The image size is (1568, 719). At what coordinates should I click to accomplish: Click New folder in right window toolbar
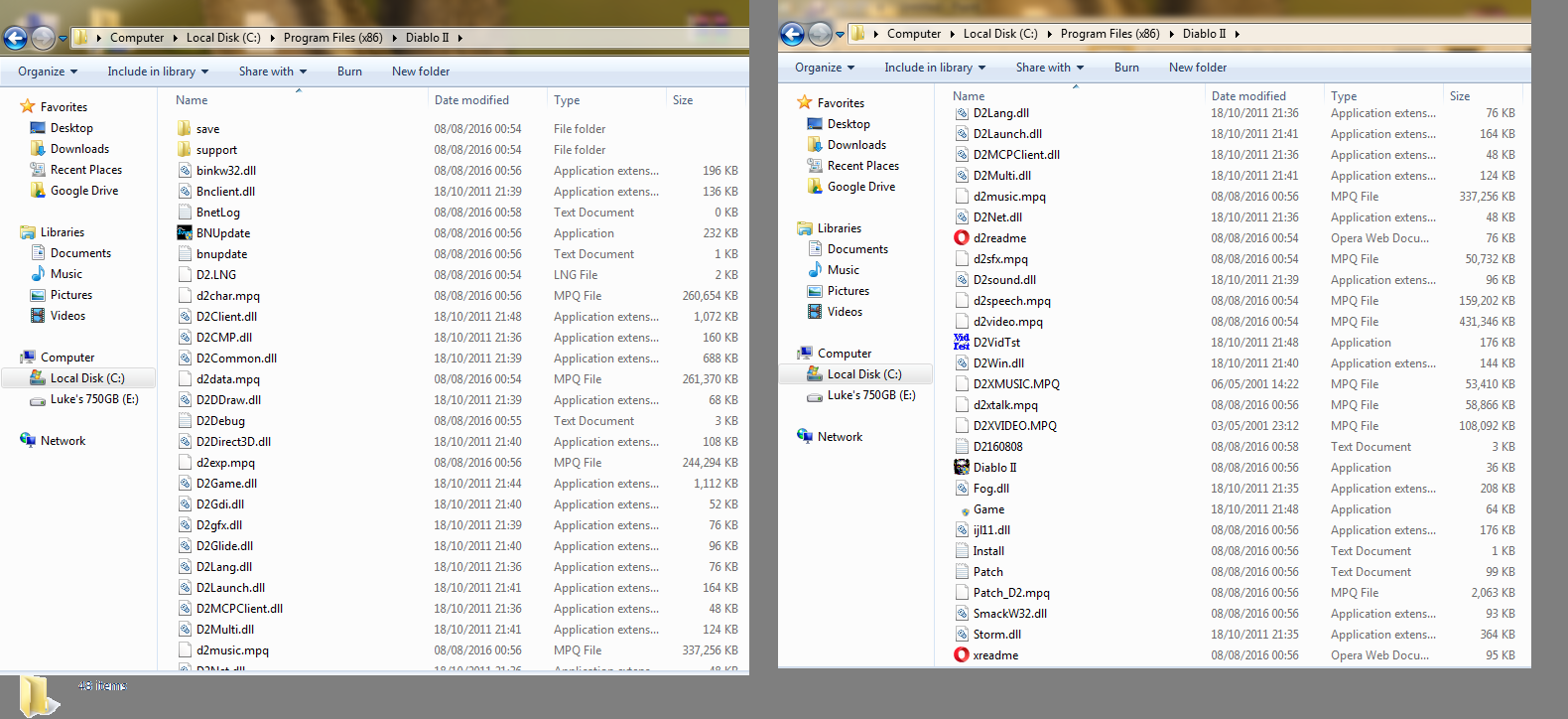tap(1198, 68)
